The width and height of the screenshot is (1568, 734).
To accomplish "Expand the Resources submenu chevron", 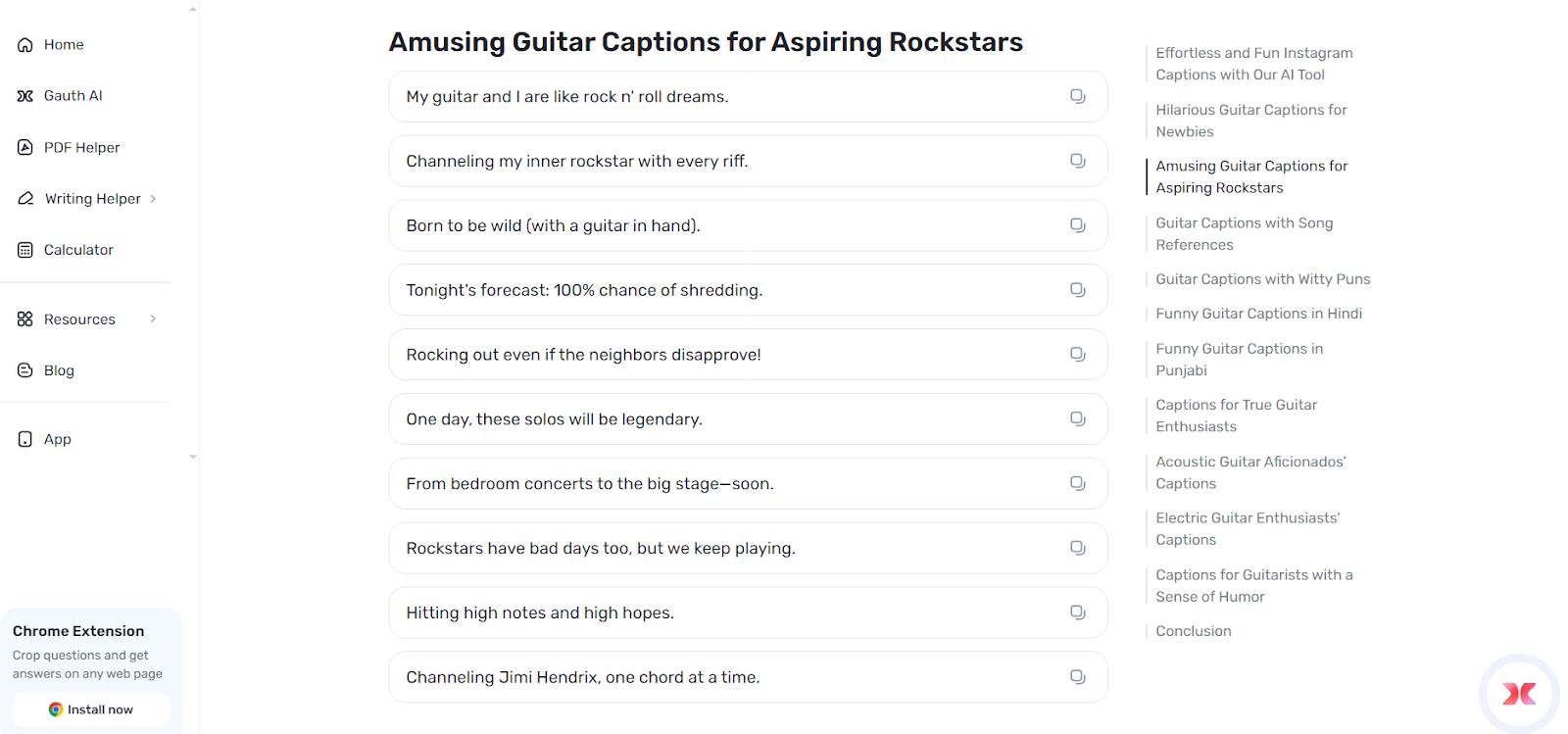I will [155, 318].
